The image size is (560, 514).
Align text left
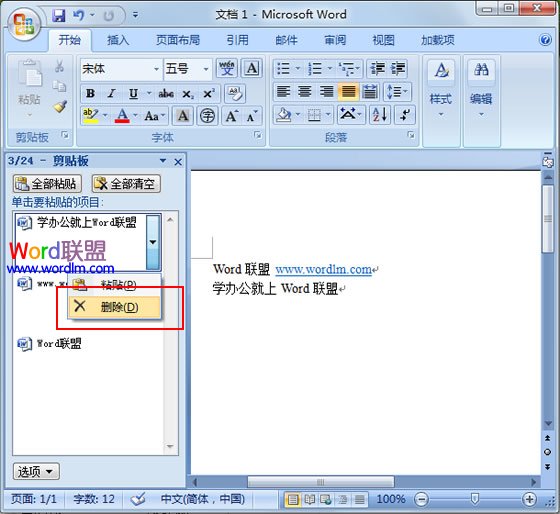(284, 91)
